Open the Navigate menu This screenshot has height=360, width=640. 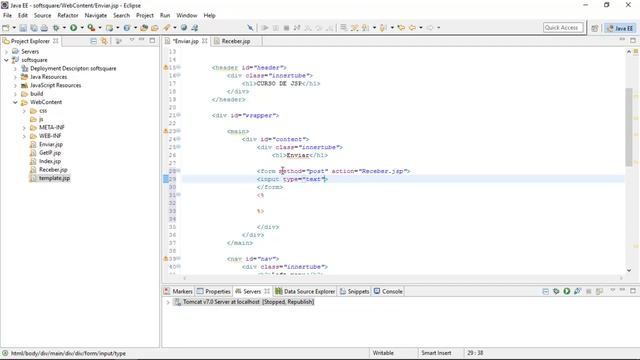96,16
